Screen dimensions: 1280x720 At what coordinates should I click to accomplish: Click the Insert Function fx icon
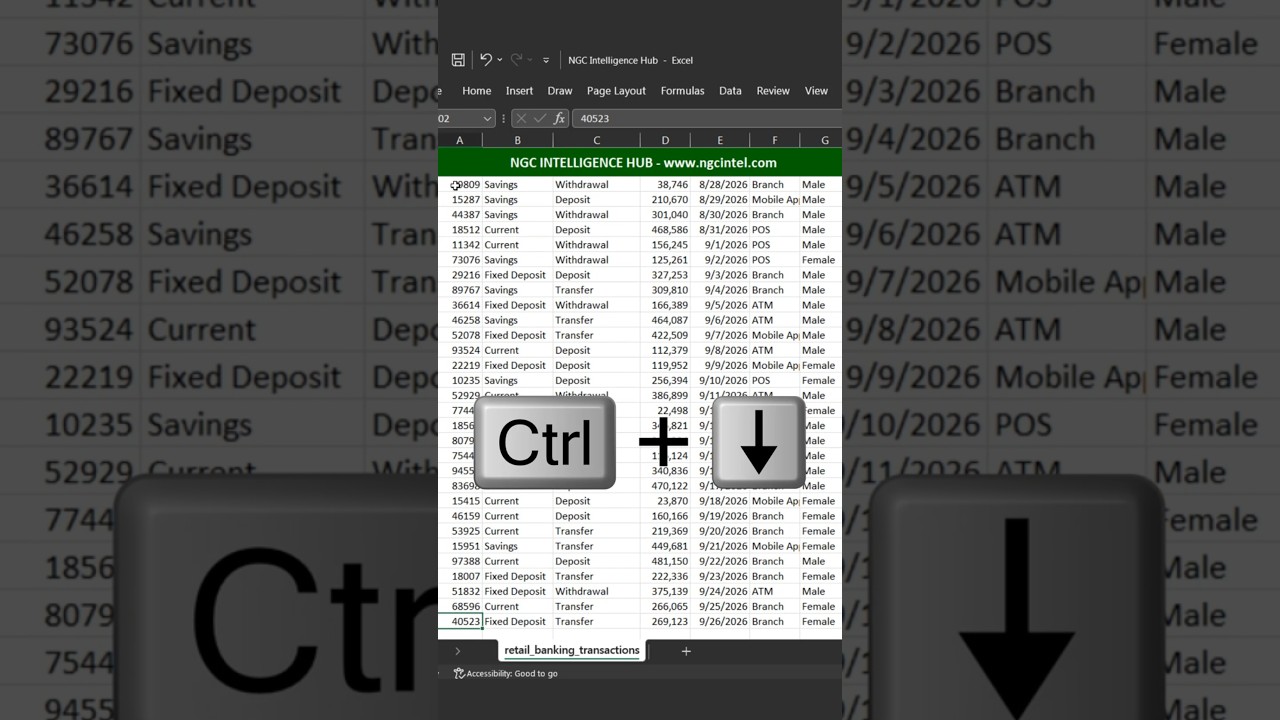tap(559, 118)
